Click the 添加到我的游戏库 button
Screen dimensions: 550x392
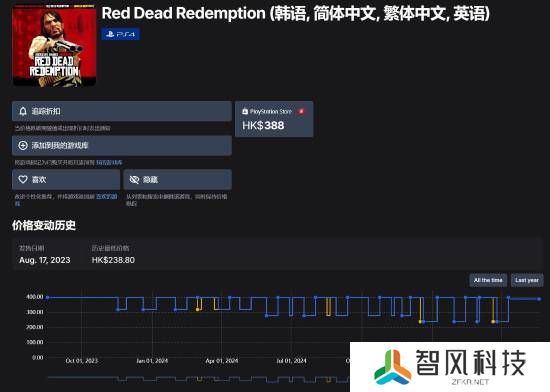tap(122, 146)
